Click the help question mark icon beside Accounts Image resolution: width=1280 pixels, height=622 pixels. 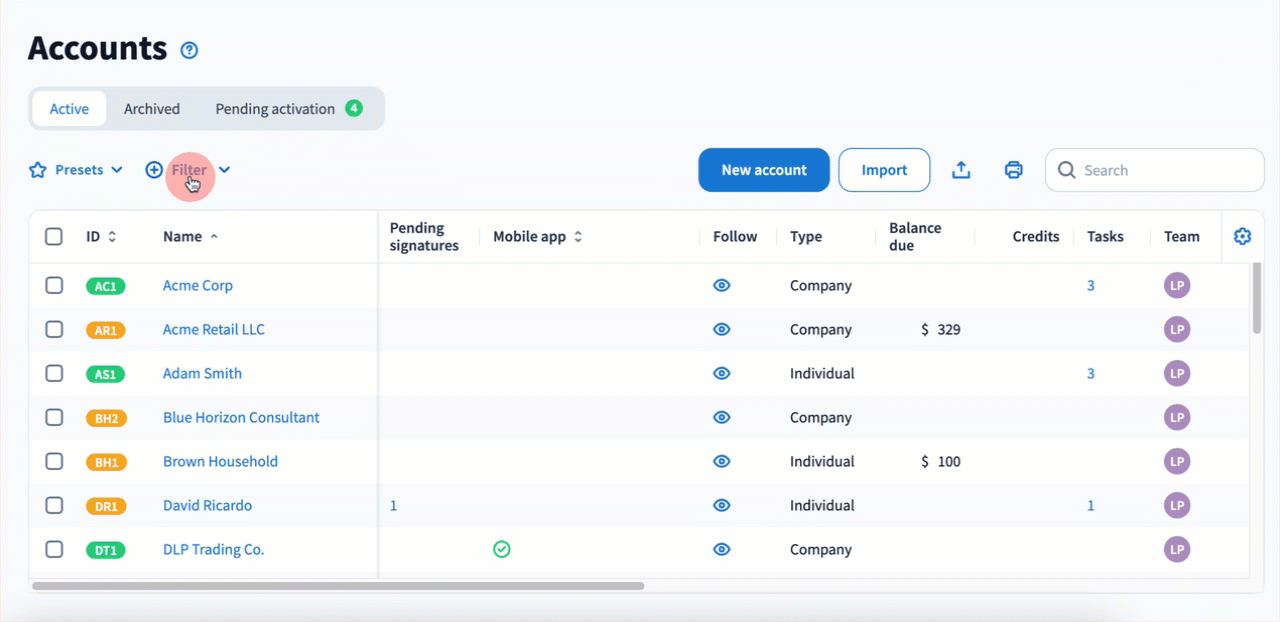coord(189,50)
